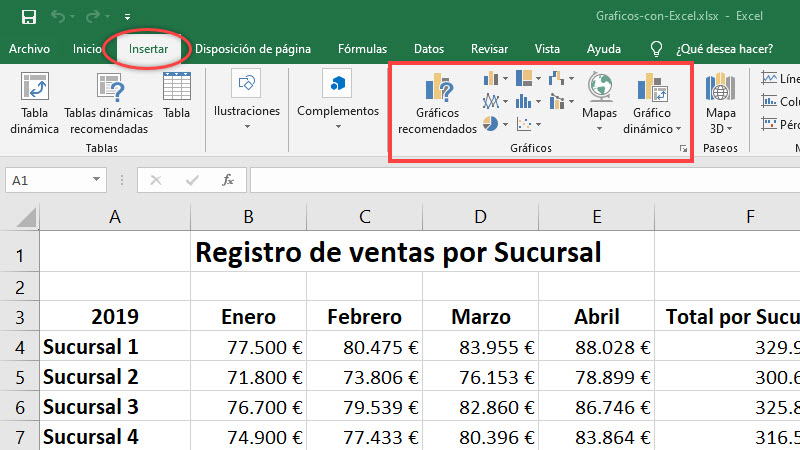Open Tablas dinámicas recomendadas
This screenshot has height=450, width=800.
[x=109, y=101]
